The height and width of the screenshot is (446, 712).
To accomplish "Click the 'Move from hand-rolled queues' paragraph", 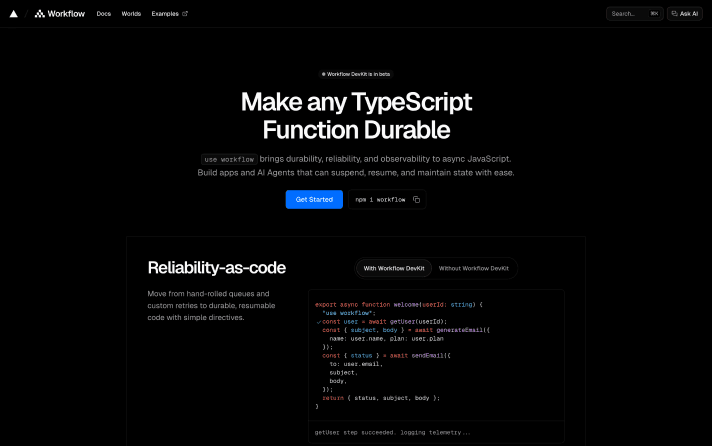I will tap(211, 306).
